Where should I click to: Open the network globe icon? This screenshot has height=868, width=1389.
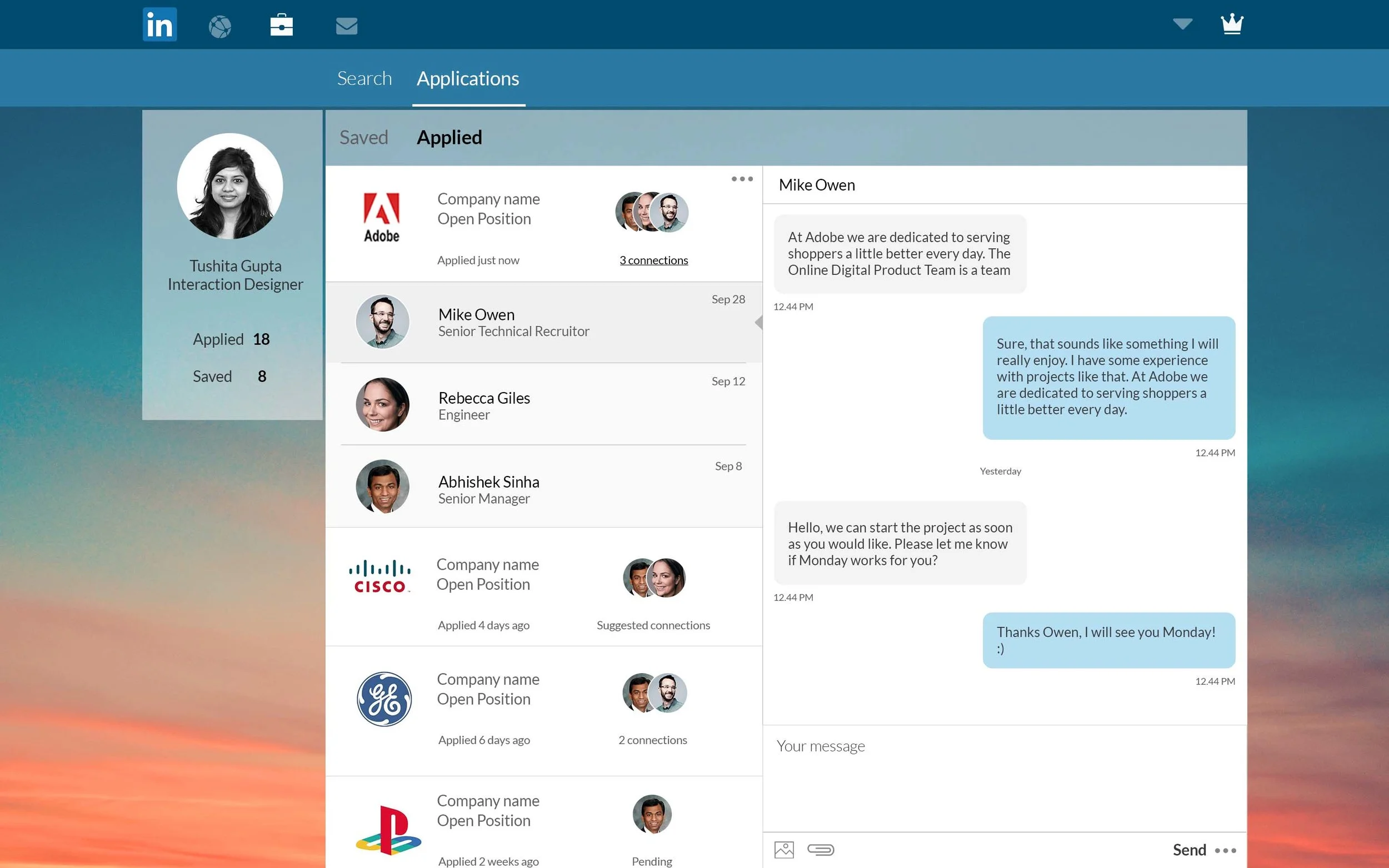pyautogui.click(x=220, y=27)
